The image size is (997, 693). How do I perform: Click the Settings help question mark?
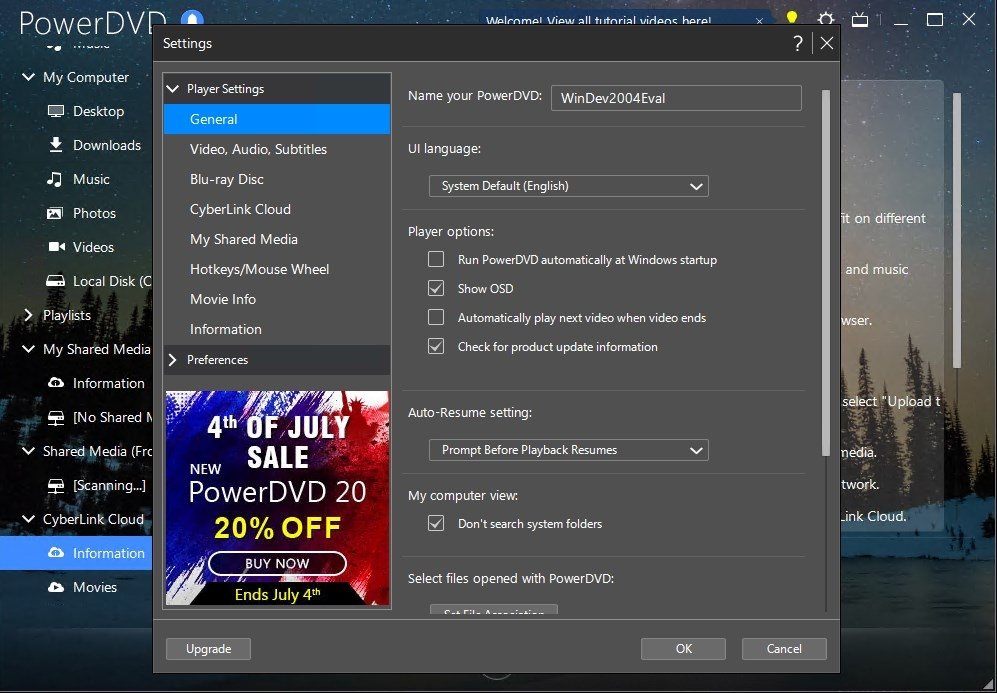pos(798,43)
